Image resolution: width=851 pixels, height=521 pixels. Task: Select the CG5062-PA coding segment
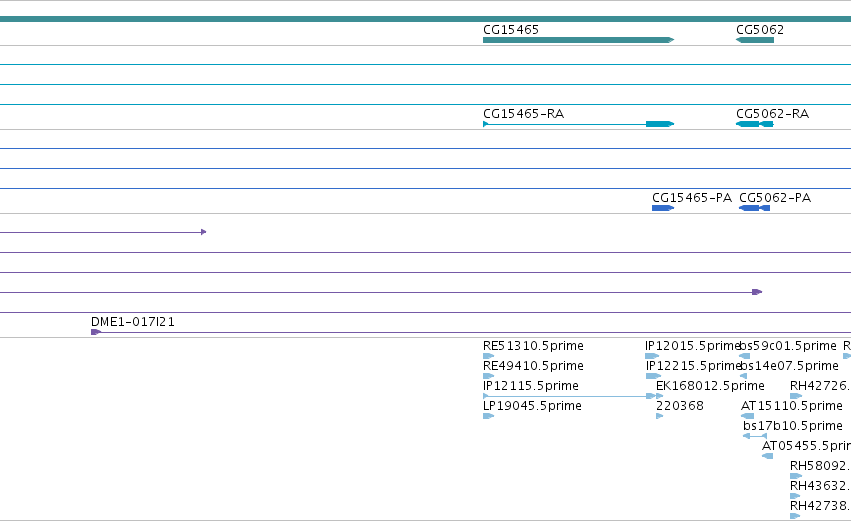point(754,208)
